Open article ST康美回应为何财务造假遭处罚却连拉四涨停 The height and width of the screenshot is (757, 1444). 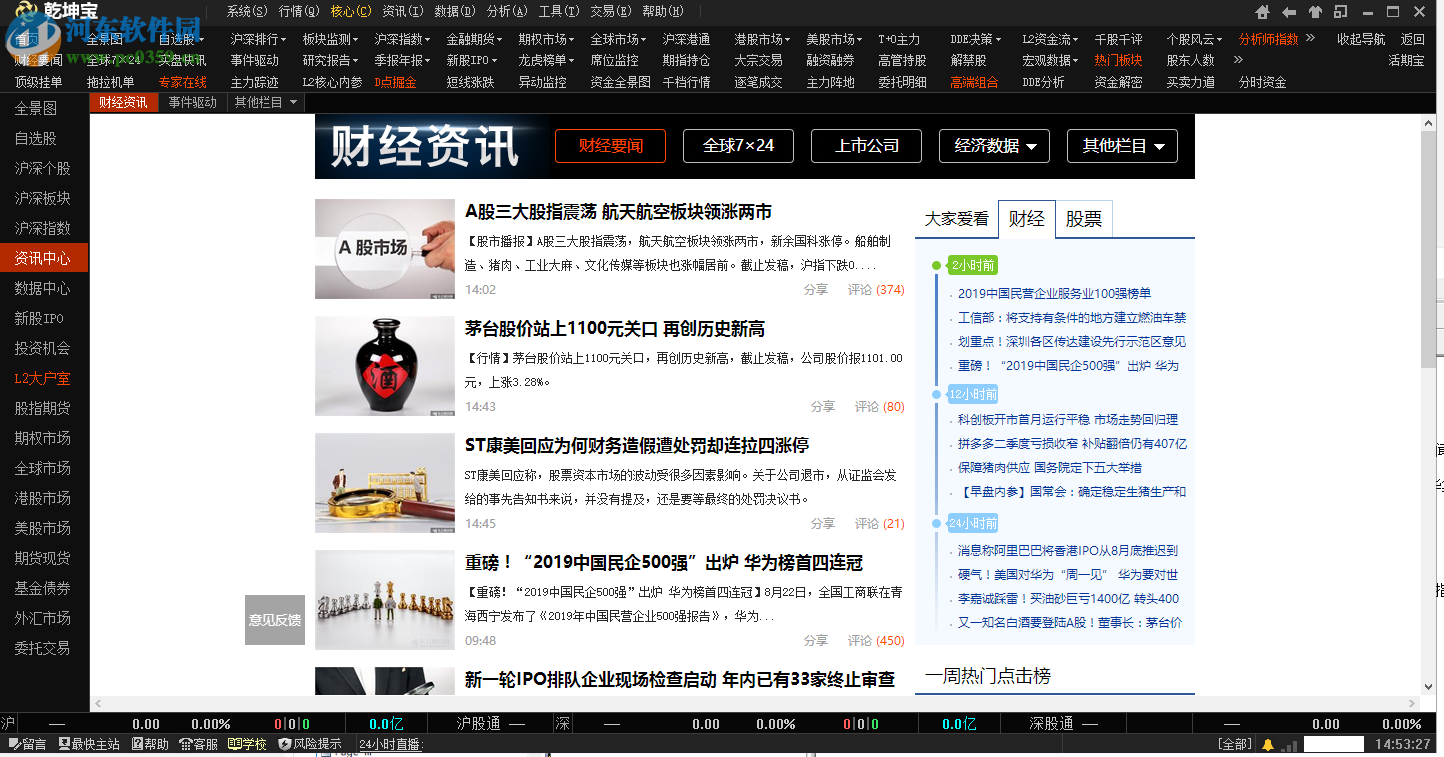click(x=637, y=446)
